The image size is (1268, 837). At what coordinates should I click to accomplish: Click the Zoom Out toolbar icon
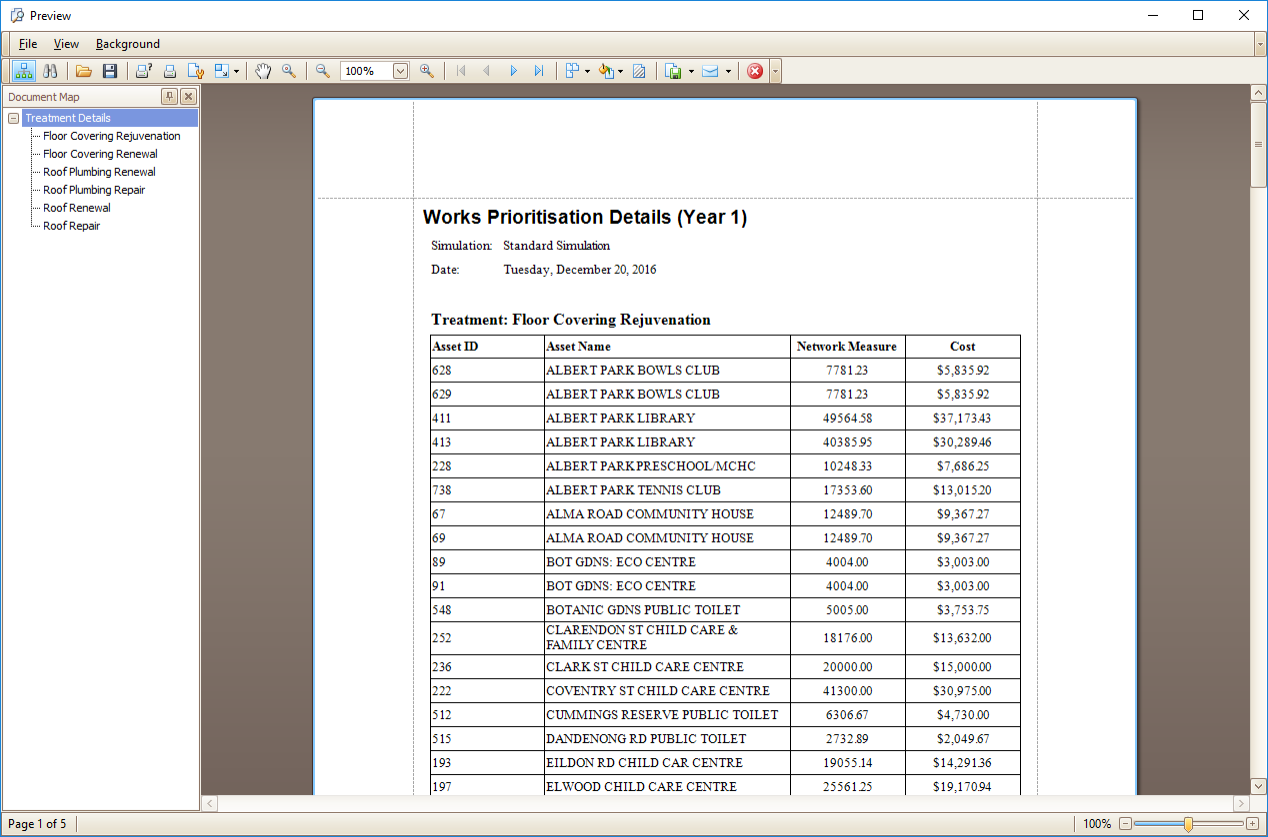tap(323, 71)
